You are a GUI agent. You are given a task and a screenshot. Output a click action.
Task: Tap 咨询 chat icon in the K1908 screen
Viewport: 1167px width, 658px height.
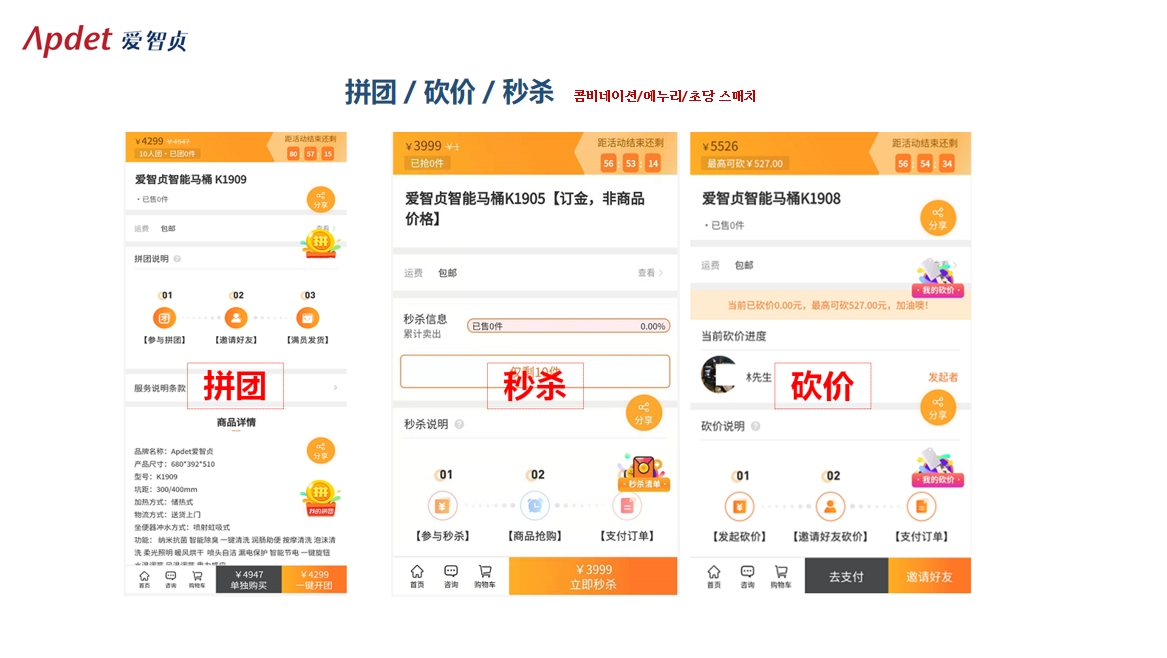[747, 576]
